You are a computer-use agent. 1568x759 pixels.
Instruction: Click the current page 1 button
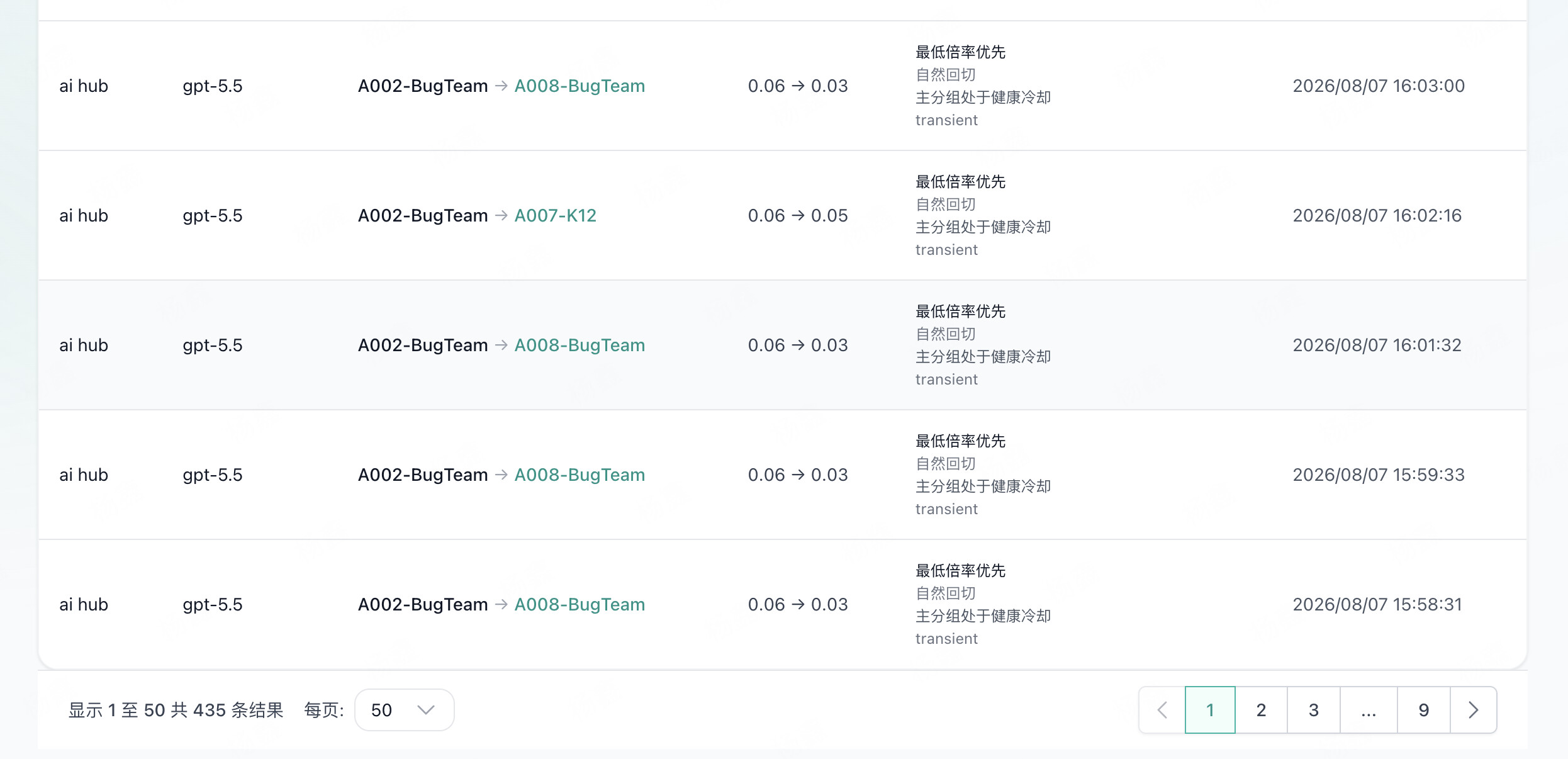[x=1210, y=710]
